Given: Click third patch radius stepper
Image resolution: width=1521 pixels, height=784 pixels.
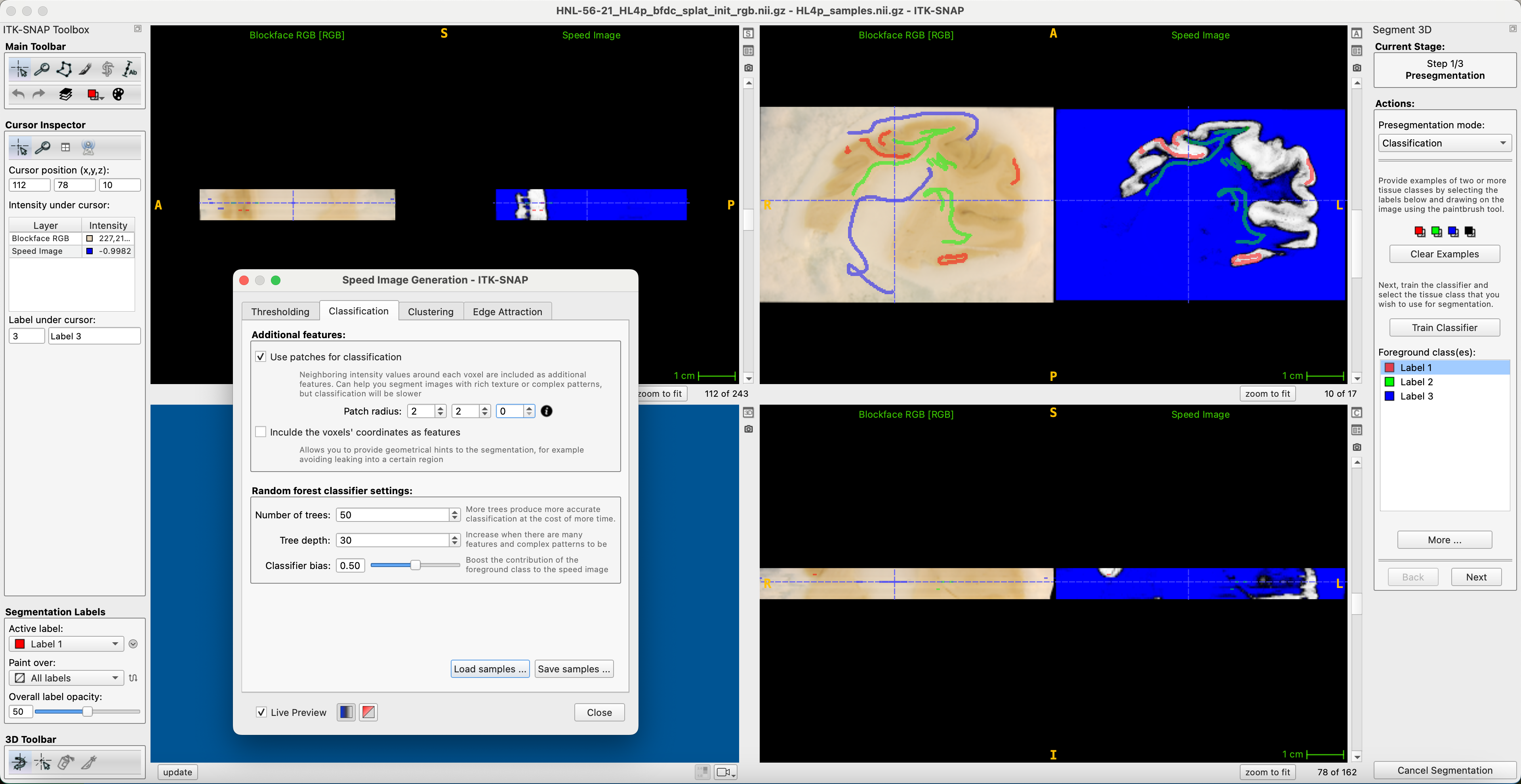Looking at the screenshot, I should tap(530, 411).
